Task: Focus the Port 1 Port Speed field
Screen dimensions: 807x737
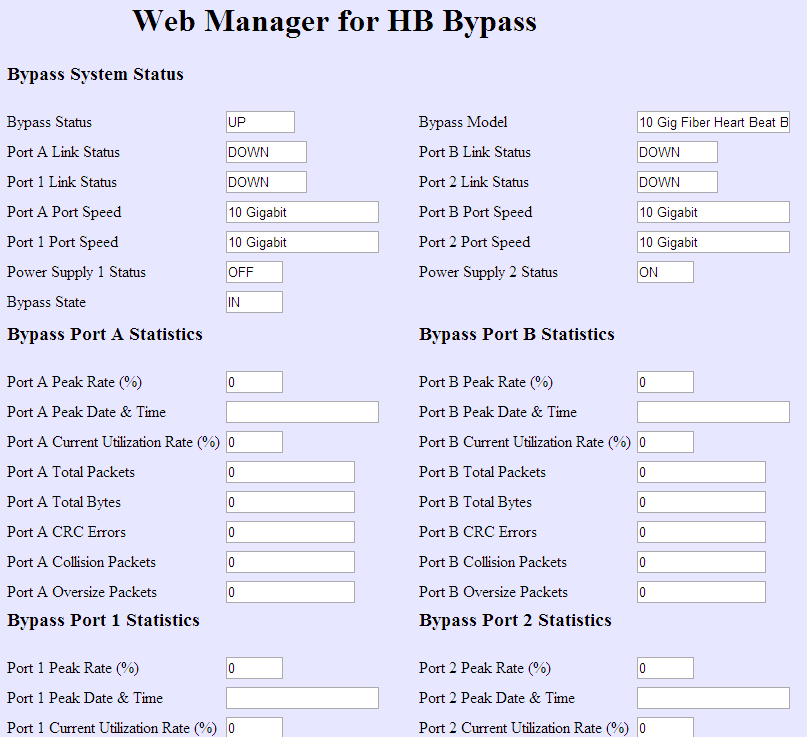Action: pos(302,242)
